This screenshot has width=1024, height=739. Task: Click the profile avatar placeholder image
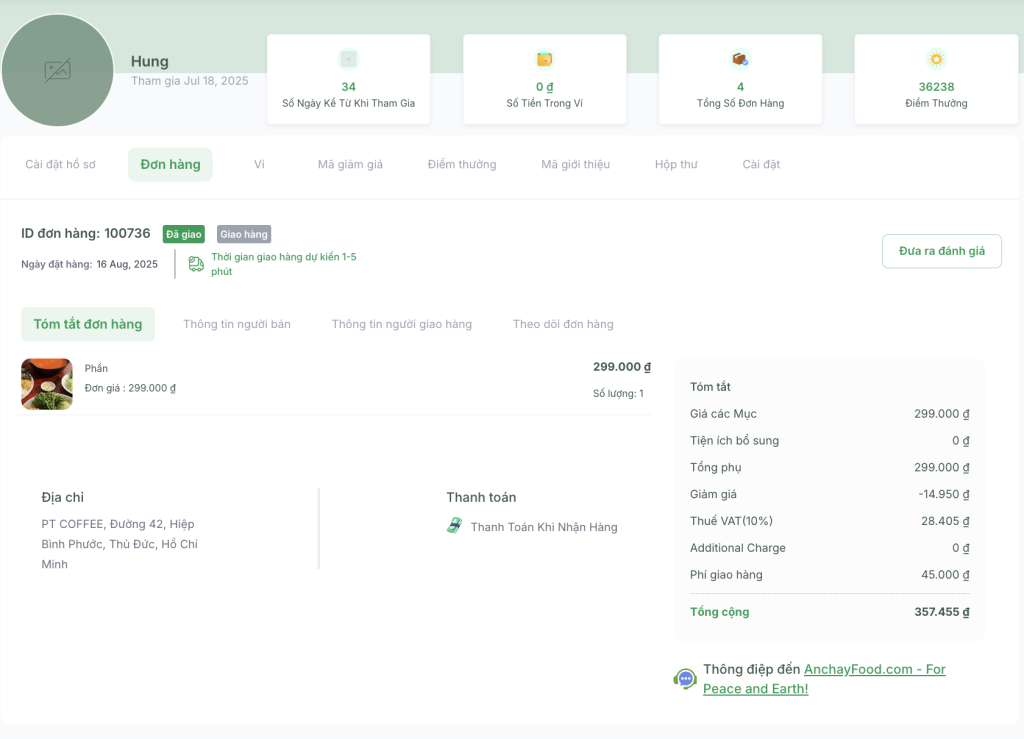[x=57, y=71]
